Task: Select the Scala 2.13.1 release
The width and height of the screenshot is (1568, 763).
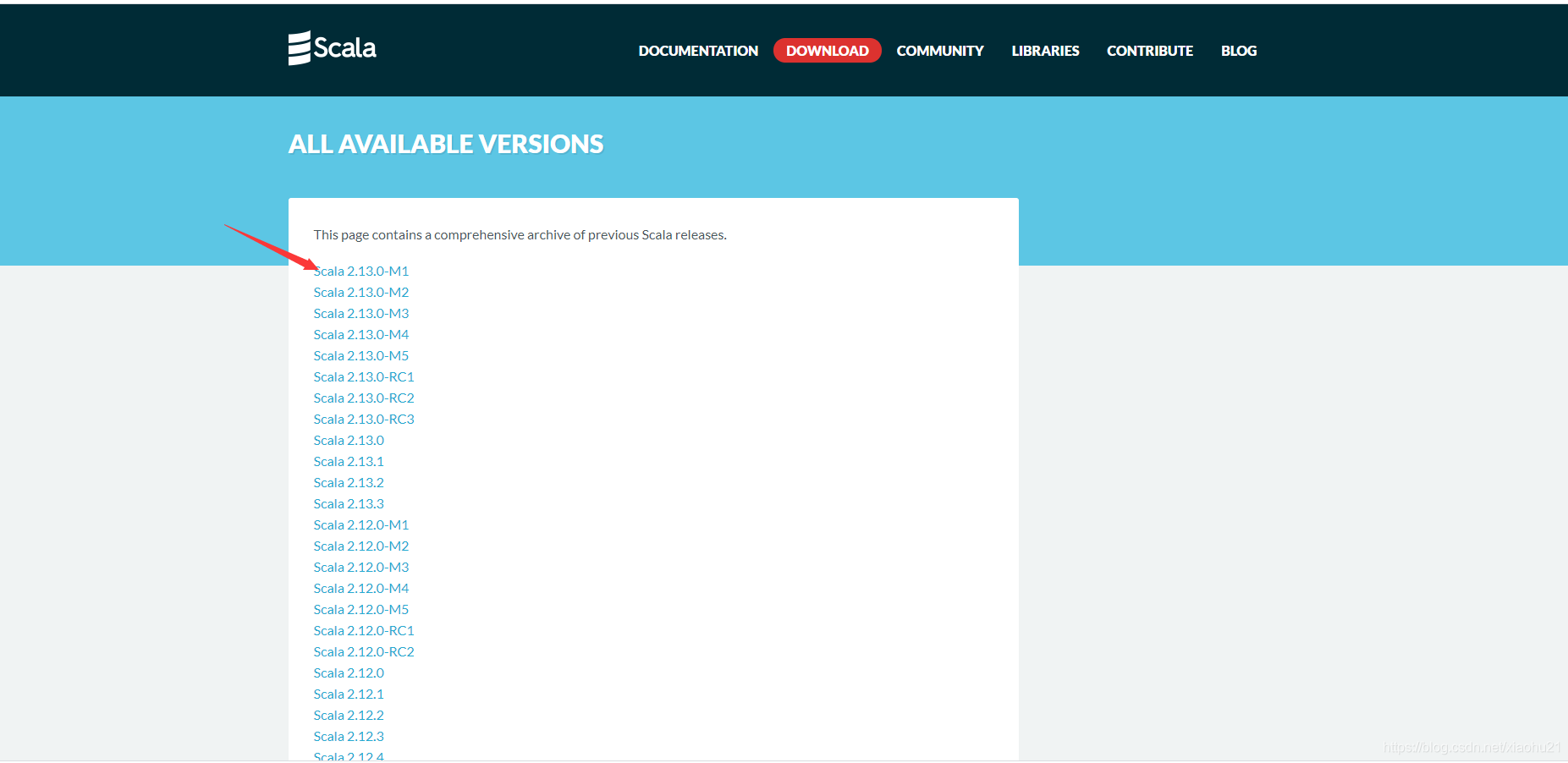Action: (x=349, y=461)
